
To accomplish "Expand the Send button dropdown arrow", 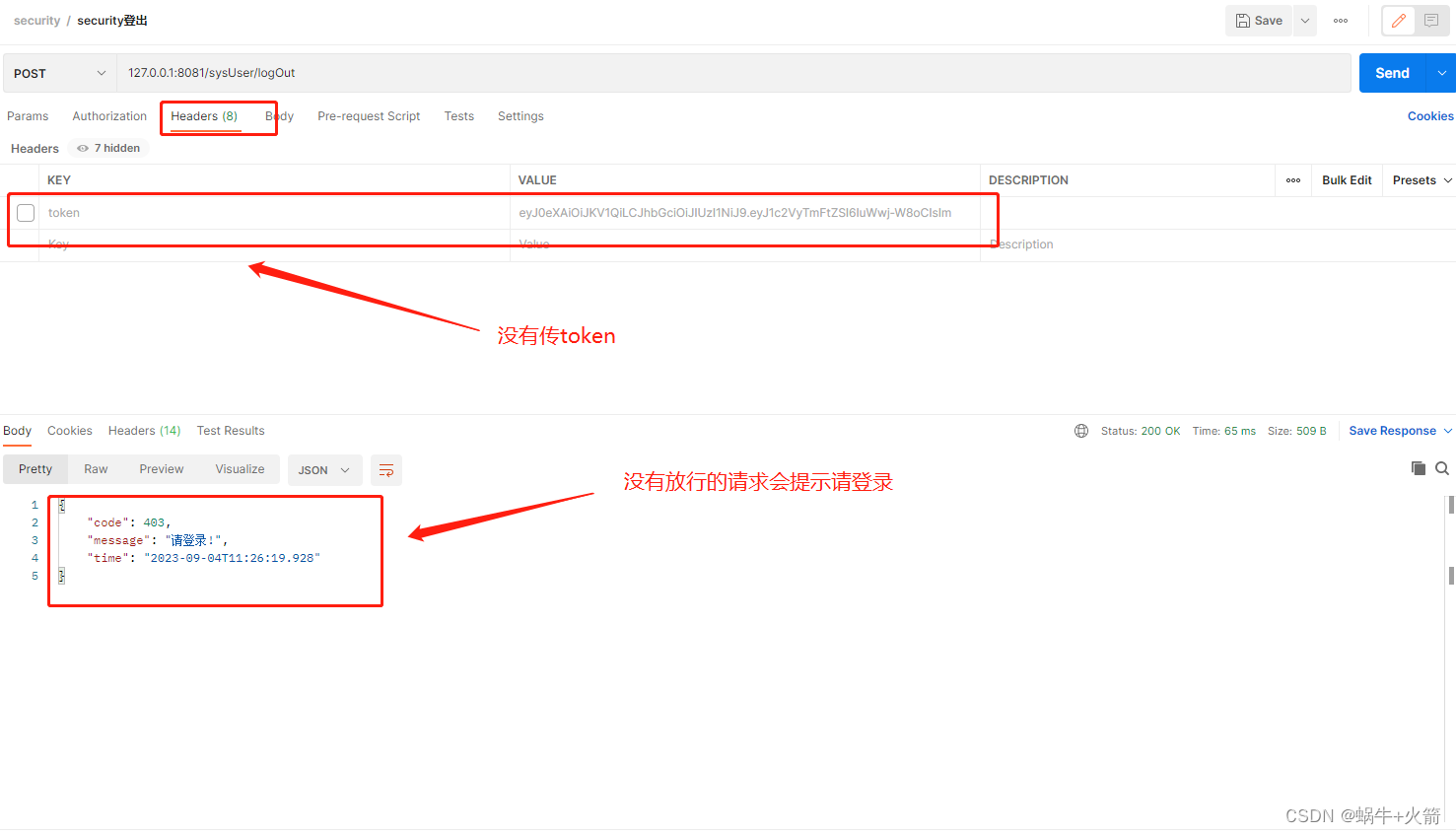I will pyautogui.click(x=1441, y=73).
